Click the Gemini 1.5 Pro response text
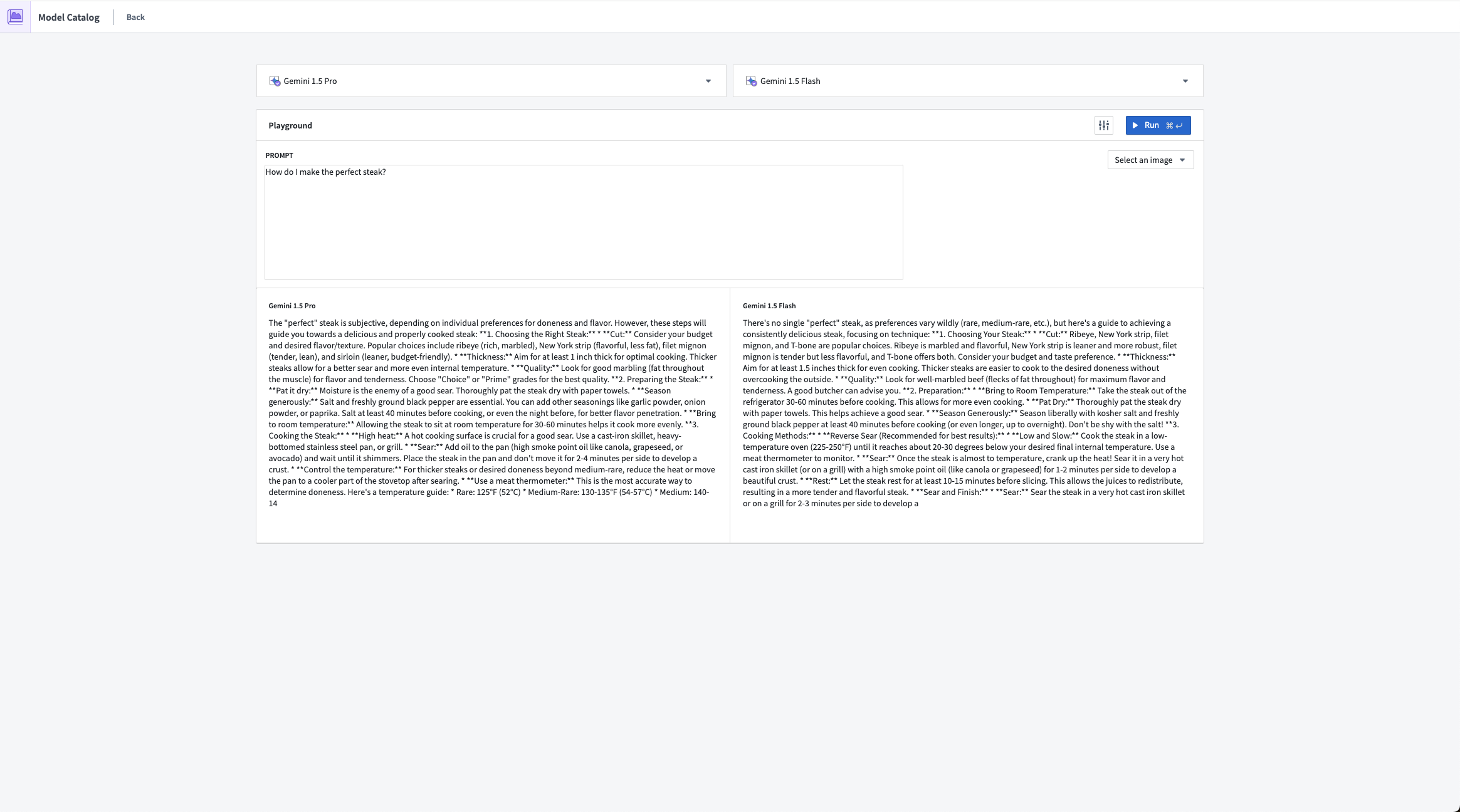This screenshot has width=1460, height=812. (493, 413)
